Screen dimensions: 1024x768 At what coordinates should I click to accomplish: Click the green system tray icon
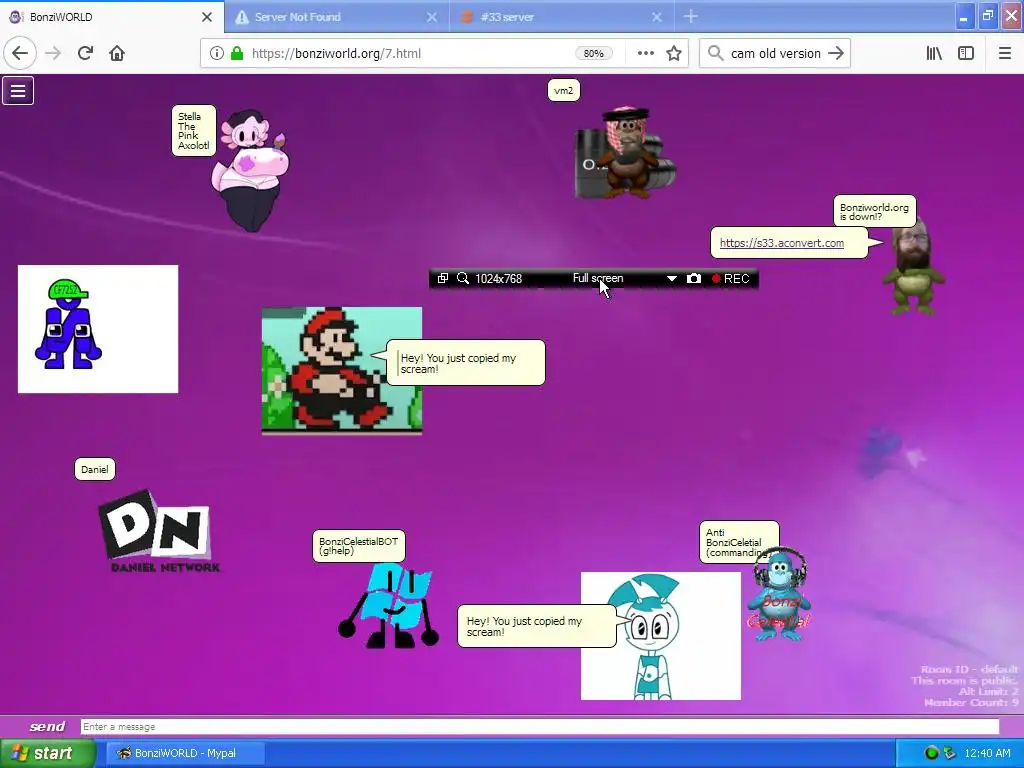(932, 753)
